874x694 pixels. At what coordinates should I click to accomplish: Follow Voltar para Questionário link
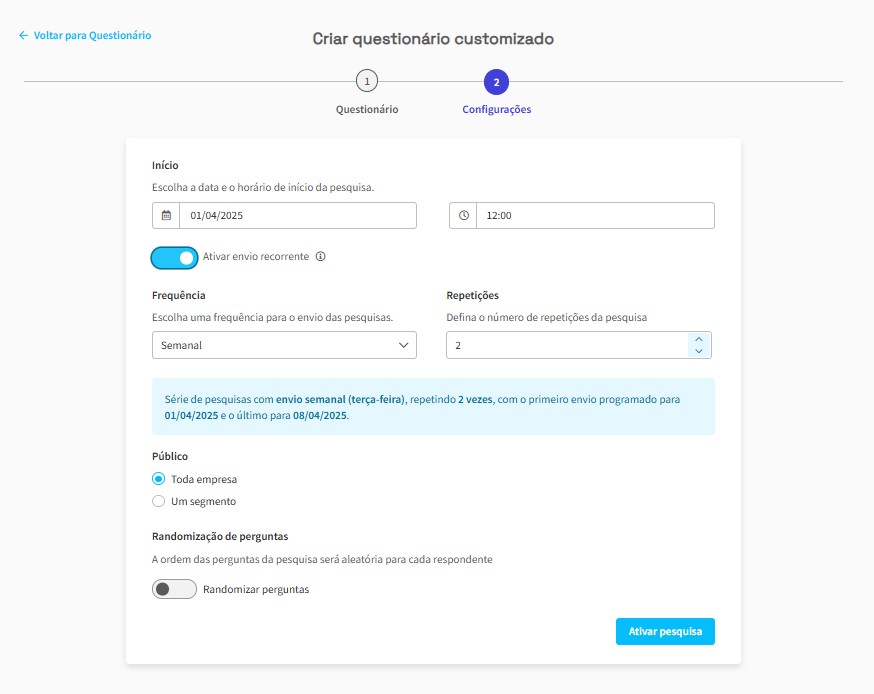[x=93, y=35]
